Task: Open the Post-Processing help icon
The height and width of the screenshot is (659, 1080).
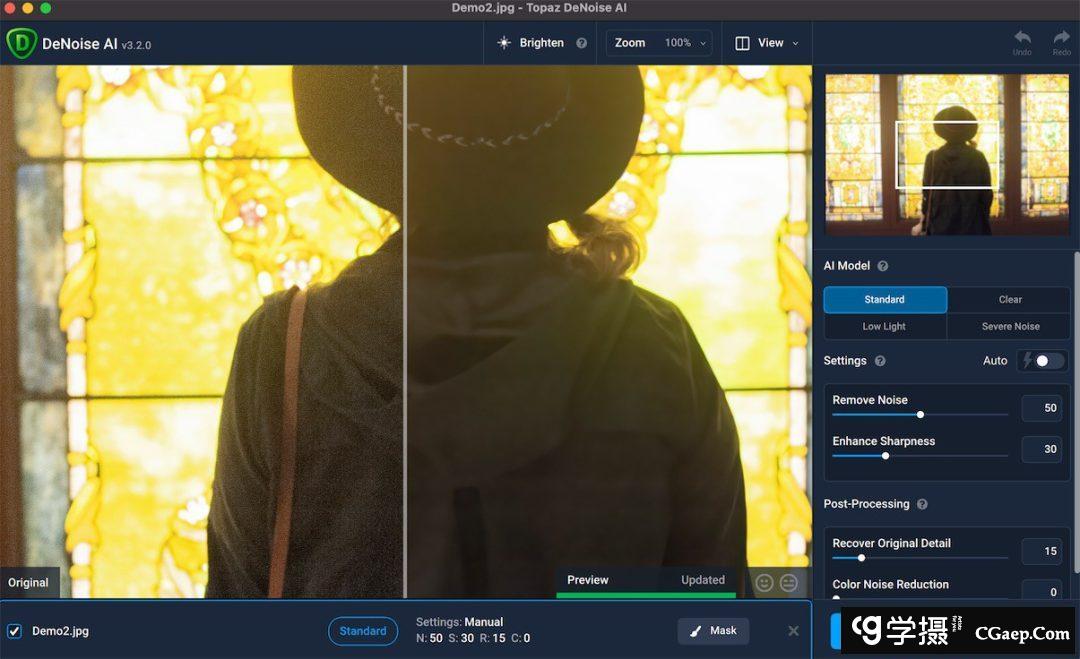Action: (x=922, y=504)
